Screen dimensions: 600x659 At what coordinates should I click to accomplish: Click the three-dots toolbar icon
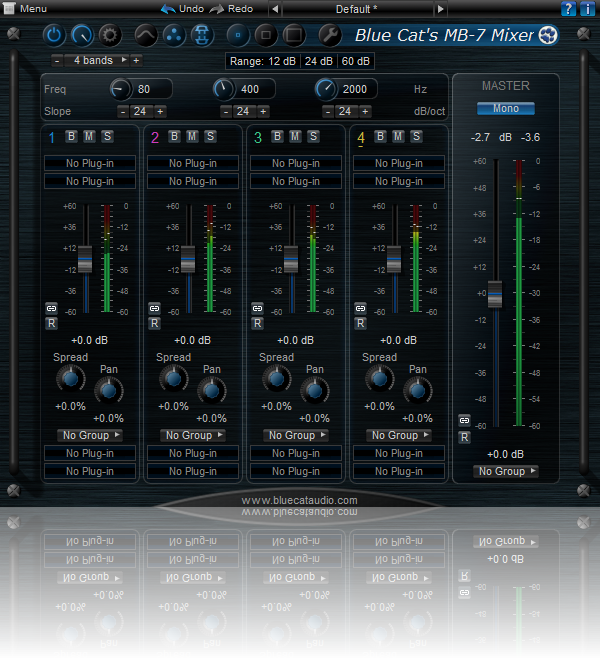[174, 35]
